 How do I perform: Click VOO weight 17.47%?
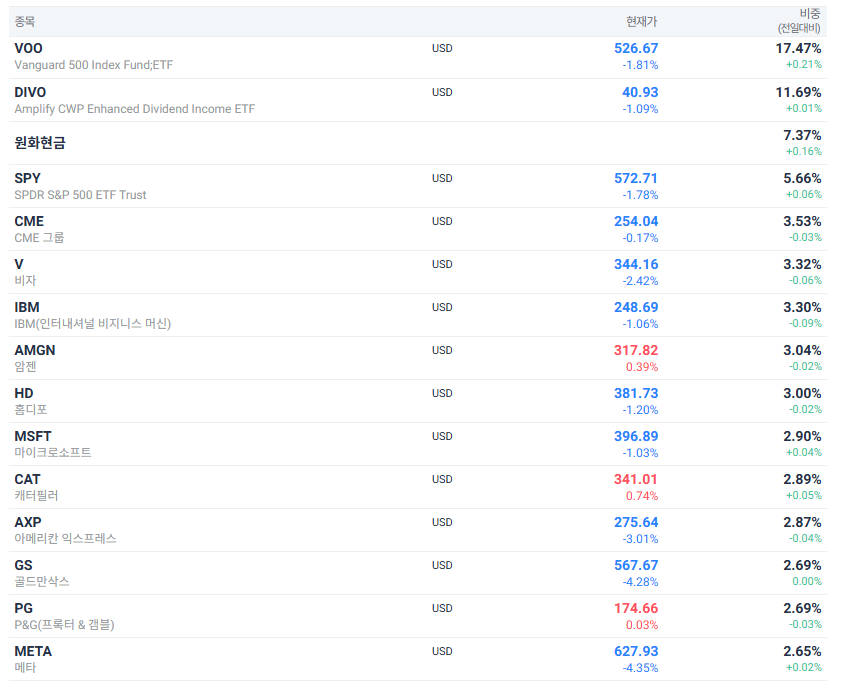coord(798,48)
